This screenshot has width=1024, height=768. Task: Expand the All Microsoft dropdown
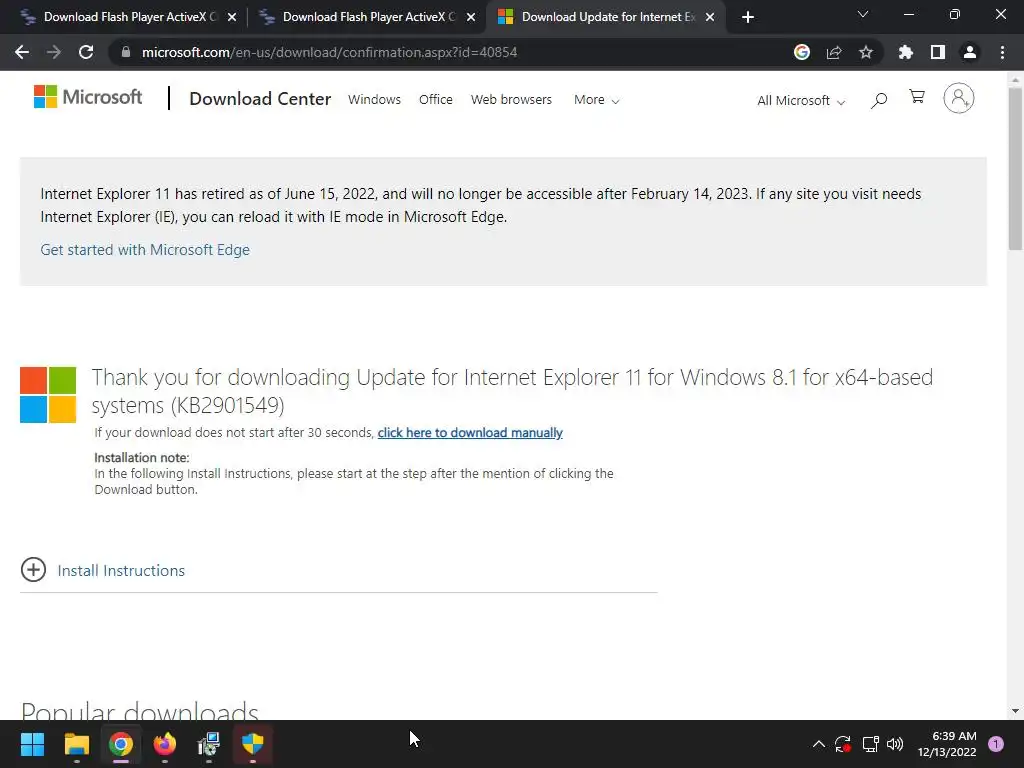(x=801, y=101)
